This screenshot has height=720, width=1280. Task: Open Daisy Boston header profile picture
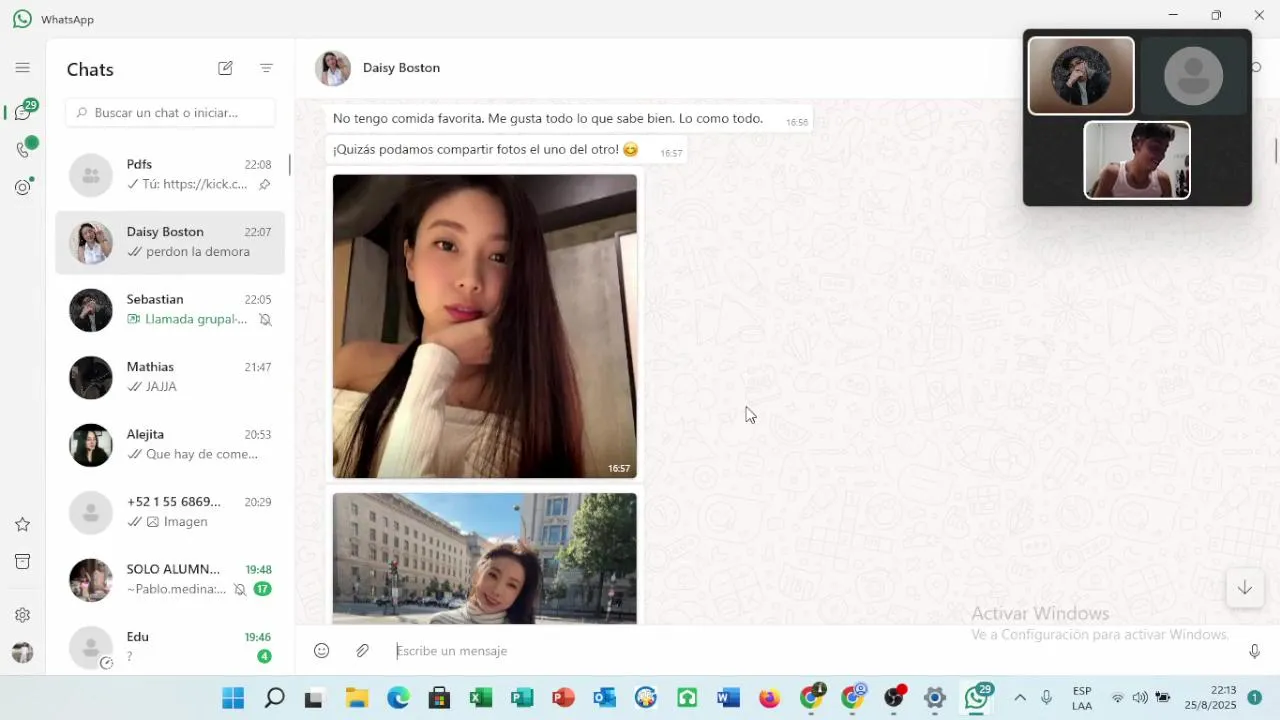tap(333, 68)
